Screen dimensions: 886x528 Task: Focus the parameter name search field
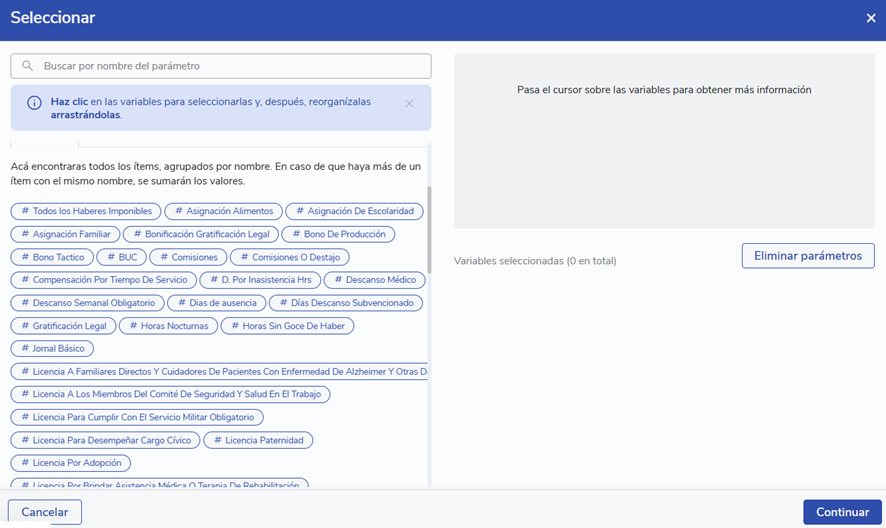[x=230, y=66]
